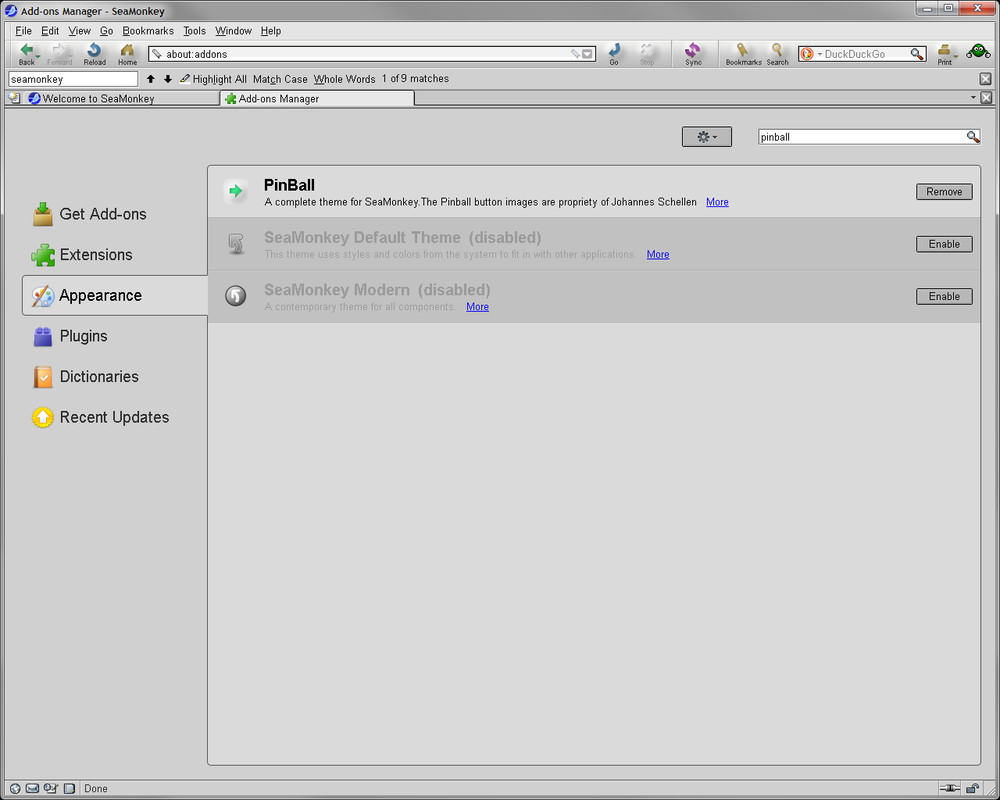The height and width of the screenshot is (800, 1000).
Task: Close the current tab using the tab bar X
Action: click(986, 98)
